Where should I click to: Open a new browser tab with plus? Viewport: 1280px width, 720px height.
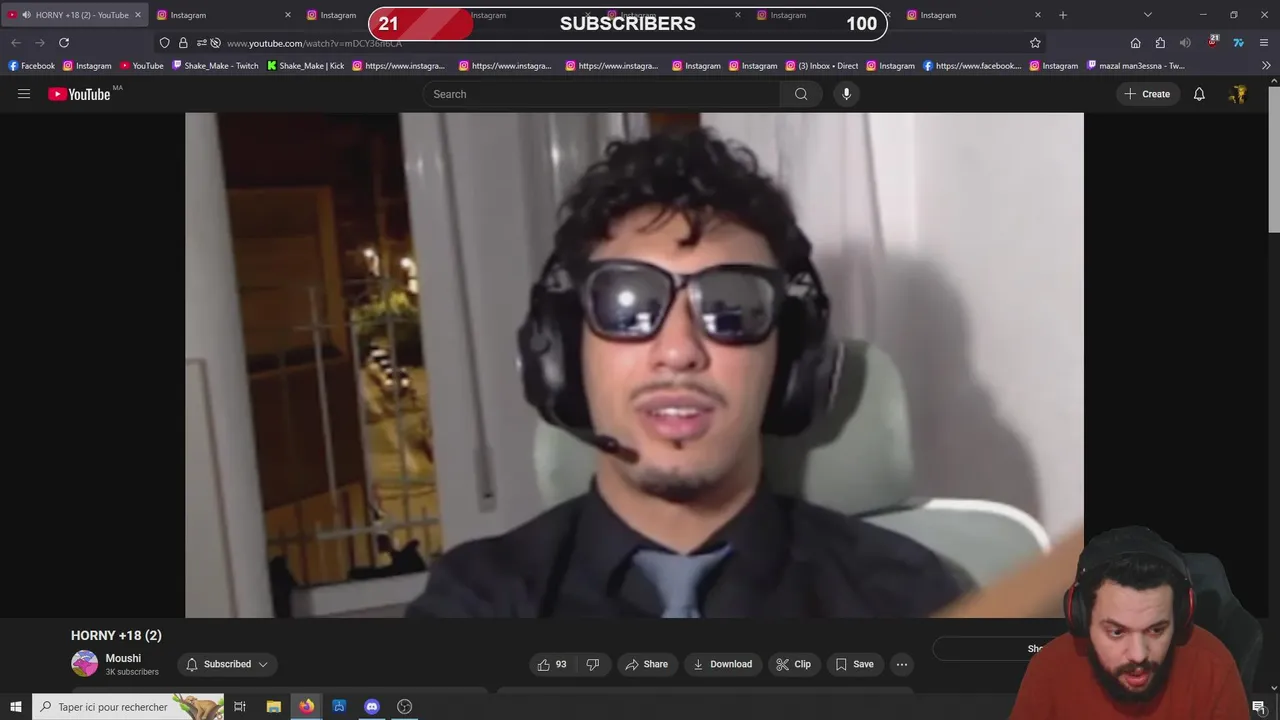pyautogui.click(x=1063, y=15)
